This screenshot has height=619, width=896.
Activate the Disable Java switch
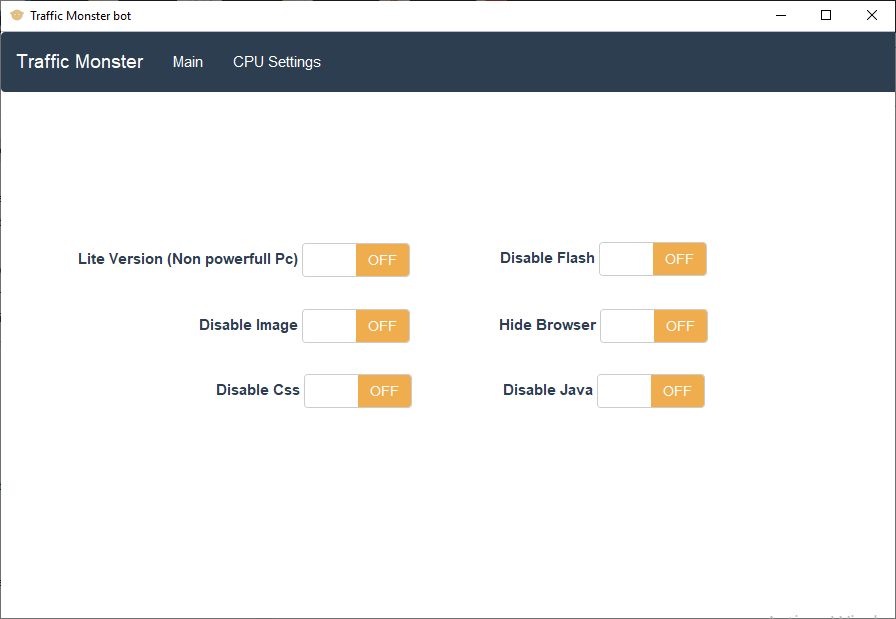coord(650,391)
